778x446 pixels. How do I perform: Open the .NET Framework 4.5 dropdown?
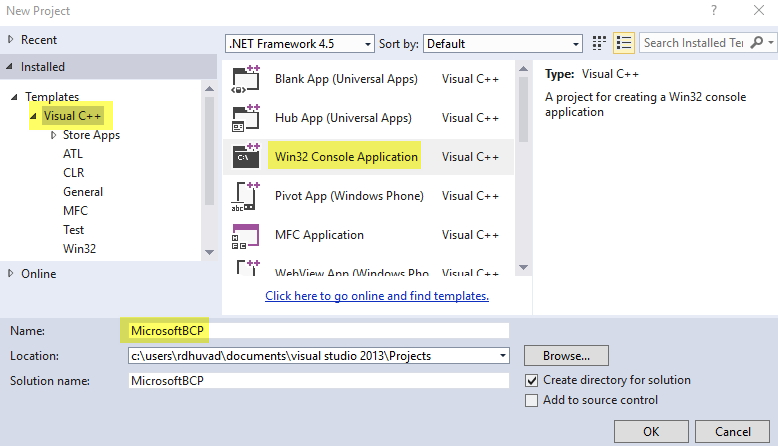300,44
